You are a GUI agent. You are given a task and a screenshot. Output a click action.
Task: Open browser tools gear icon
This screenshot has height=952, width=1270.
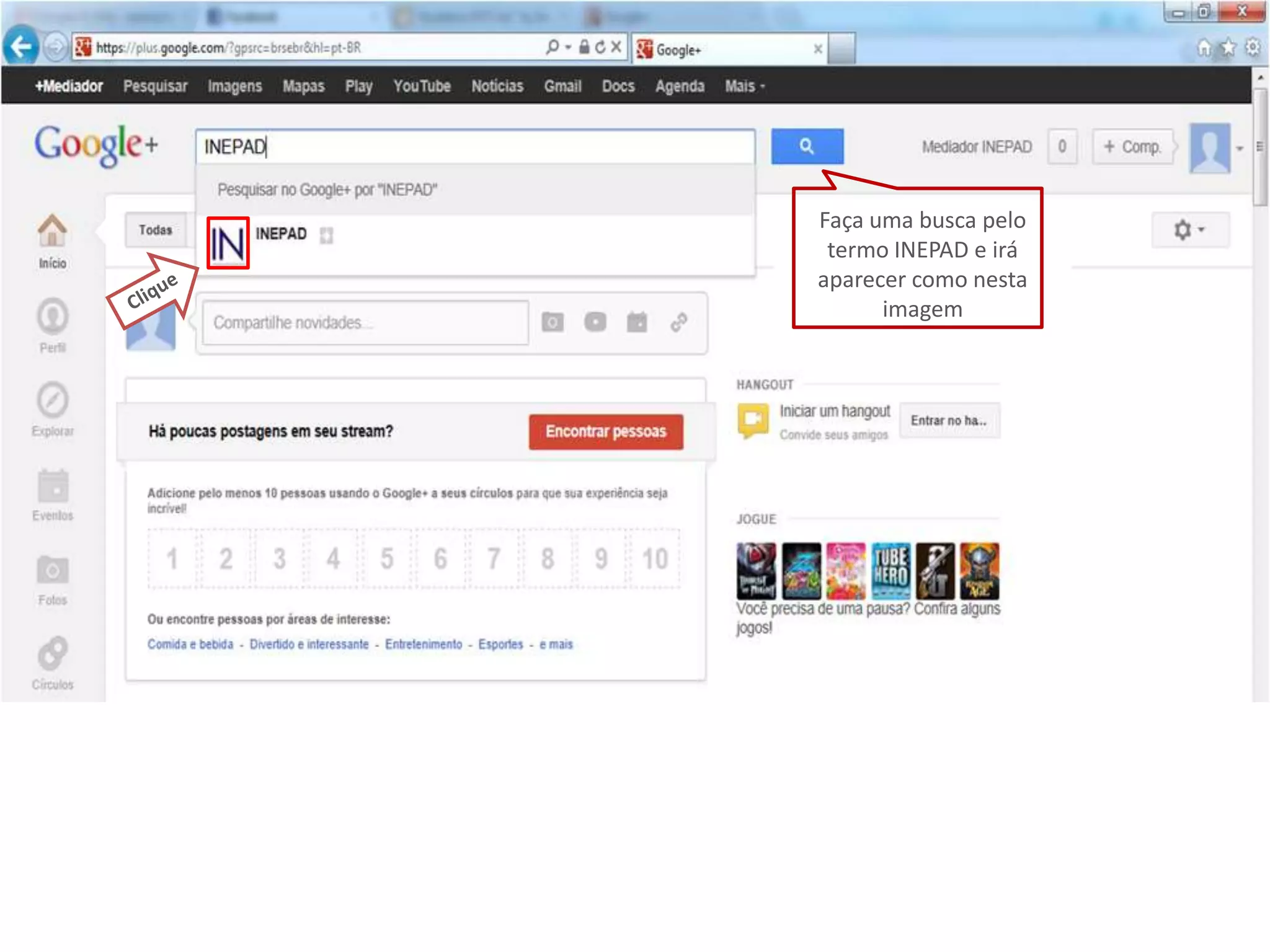[x=1253, y=48]
